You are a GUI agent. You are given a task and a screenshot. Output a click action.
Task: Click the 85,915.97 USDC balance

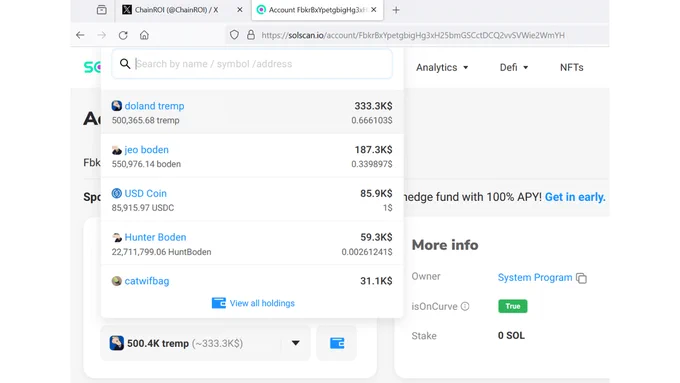(x=143, y=208)
